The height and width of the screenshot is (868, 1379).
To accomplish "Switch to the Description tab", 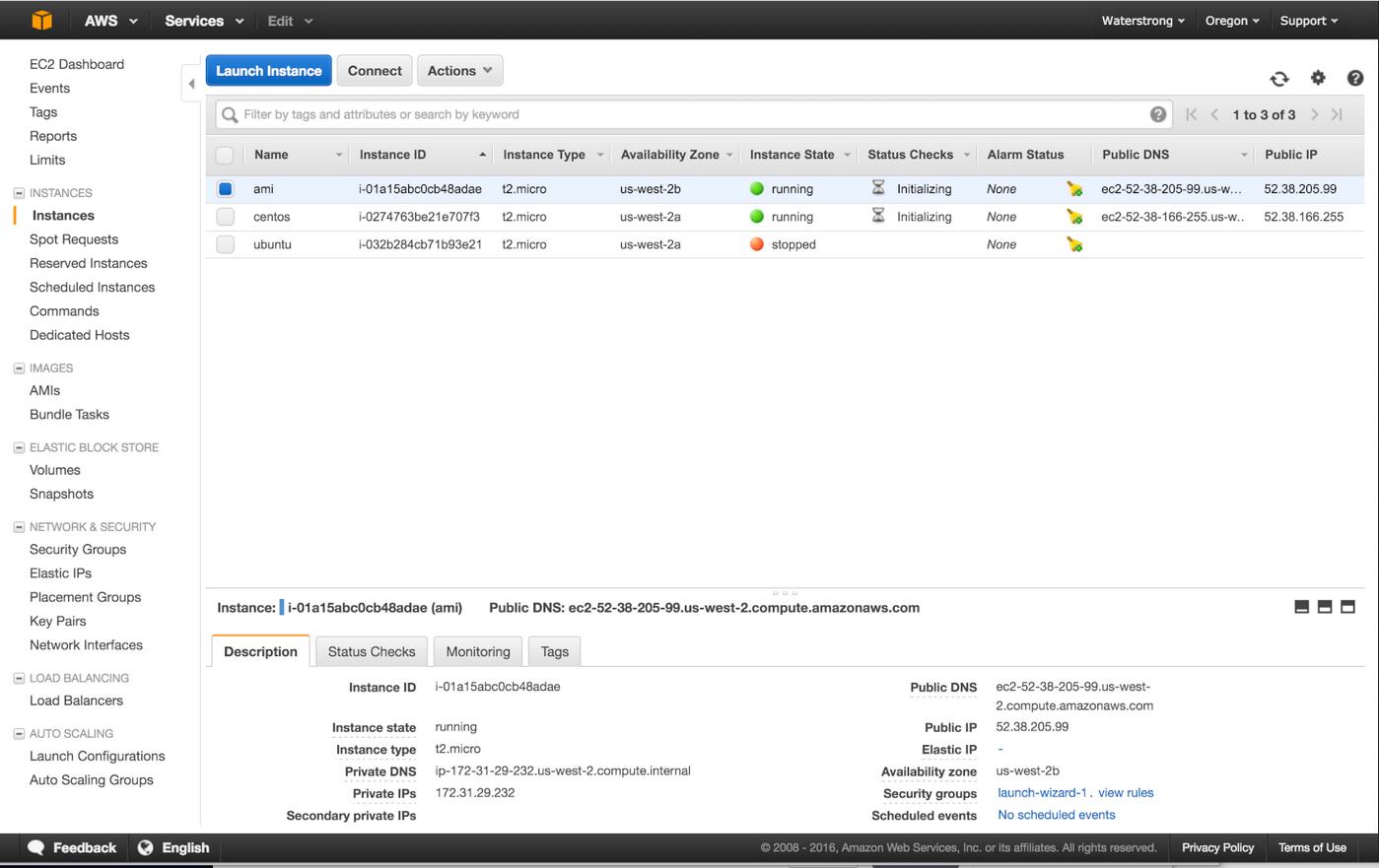I will point(260,651).
